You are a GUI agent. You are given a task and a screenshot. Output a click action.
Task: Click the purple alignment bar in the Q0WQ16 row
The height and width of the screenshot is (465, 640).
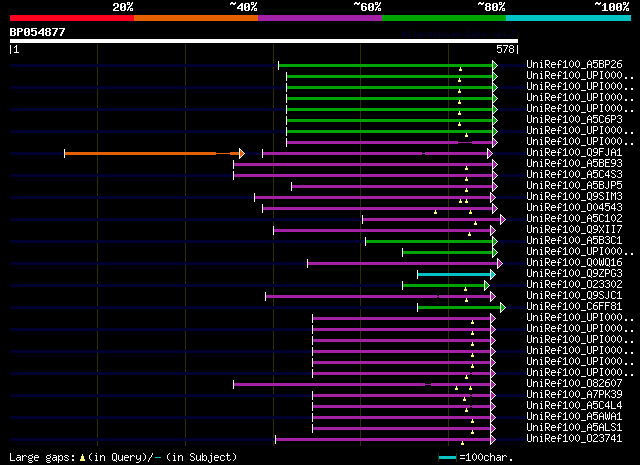point(405,264)
